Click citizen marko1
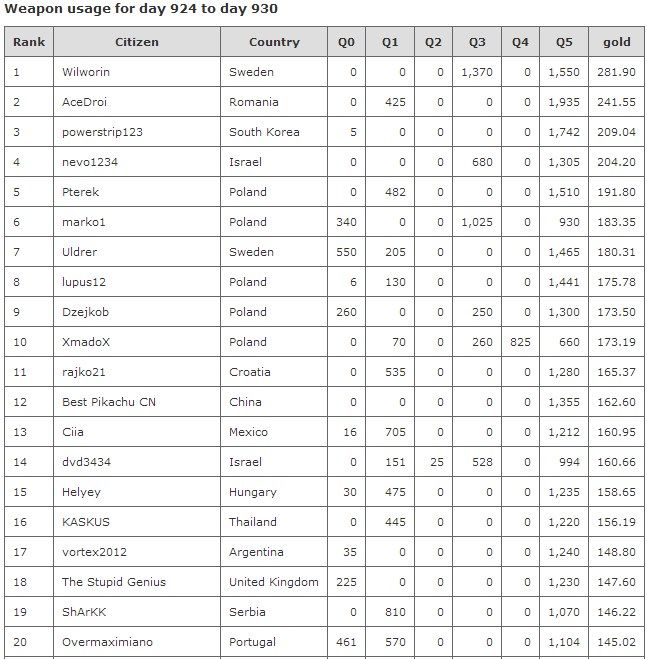 click(x=81, y=222)
